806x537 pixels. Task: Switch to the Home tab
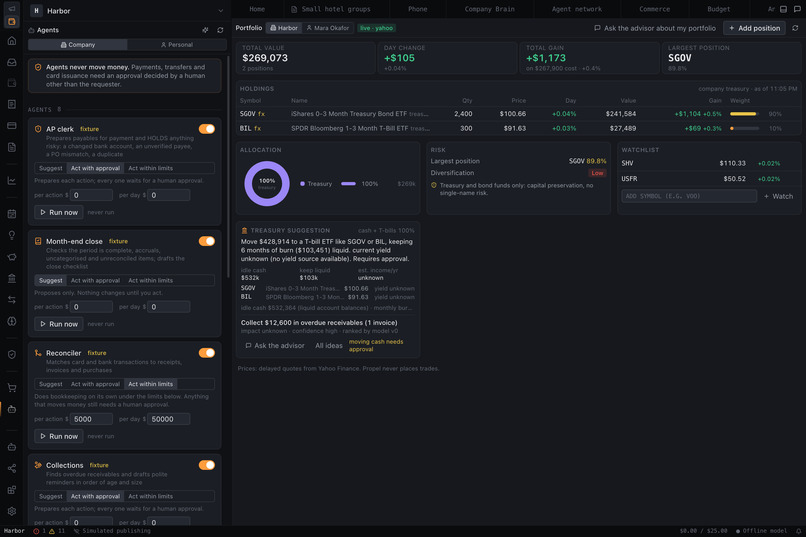(x=257, y=9)
